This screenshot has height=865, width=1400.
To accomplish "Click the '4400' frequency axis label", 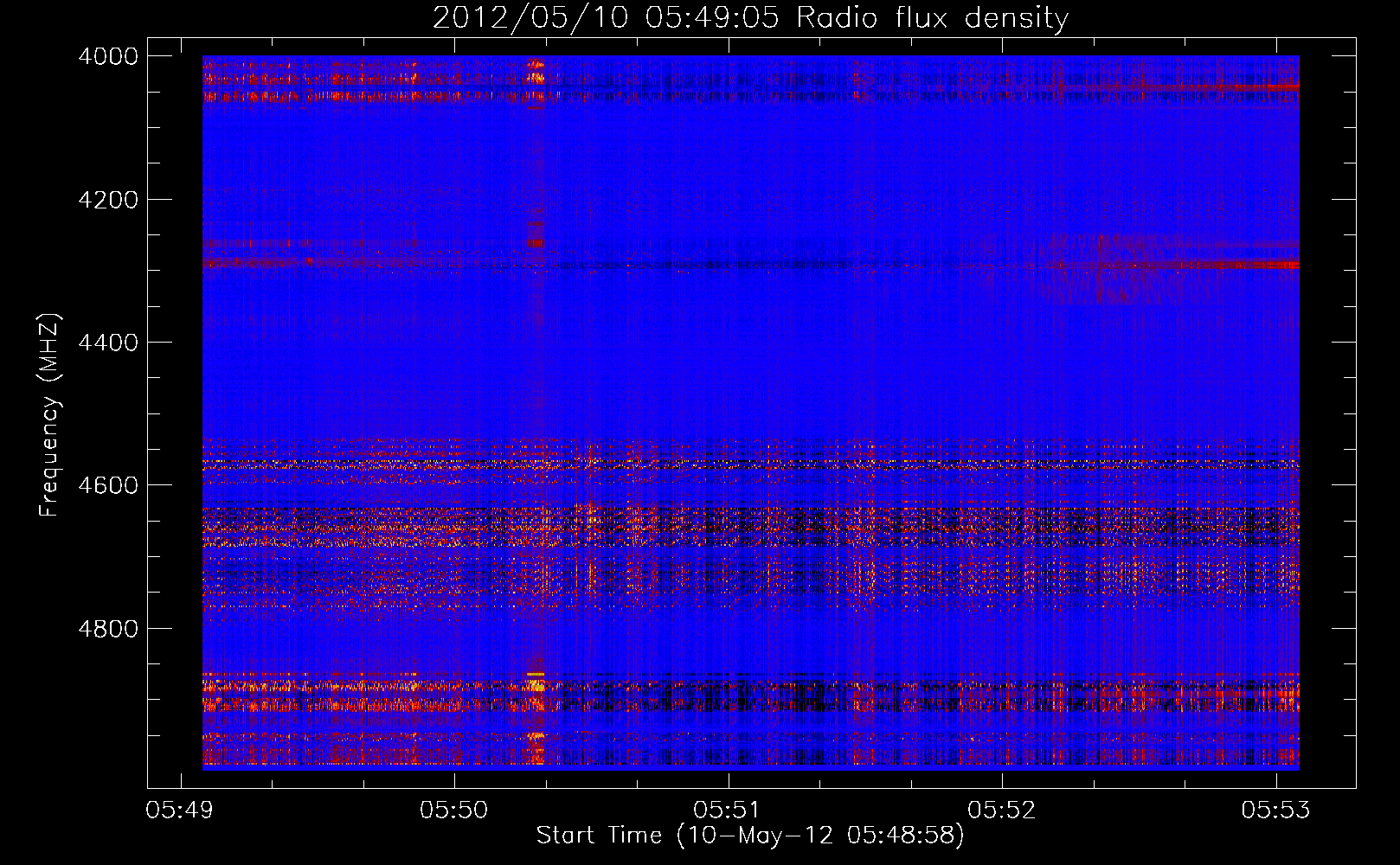I will [x=108, y=343].
